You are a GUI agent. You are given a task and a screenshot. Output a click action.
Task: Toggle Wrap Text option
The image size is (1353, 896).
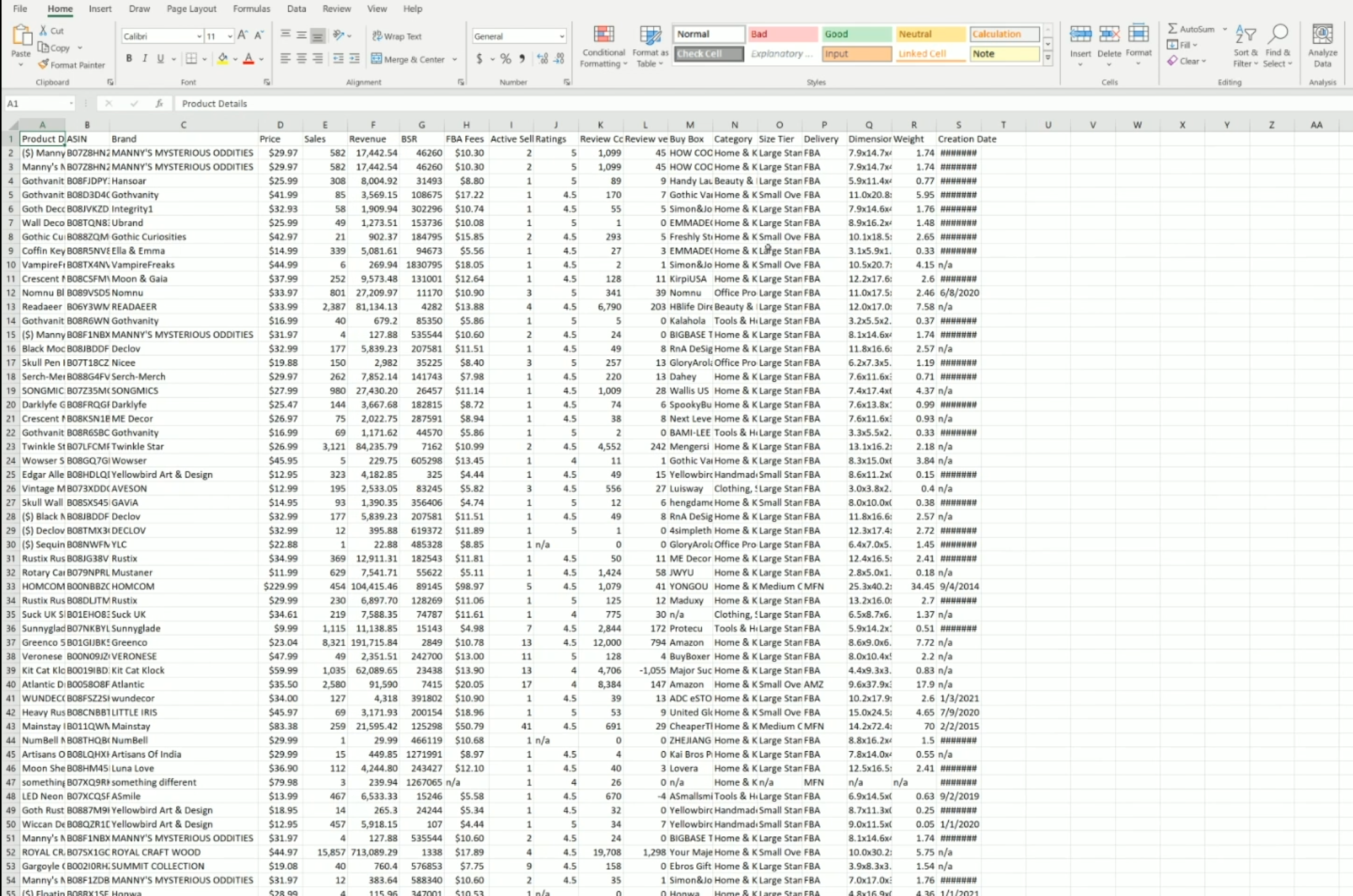pos(397,36)
